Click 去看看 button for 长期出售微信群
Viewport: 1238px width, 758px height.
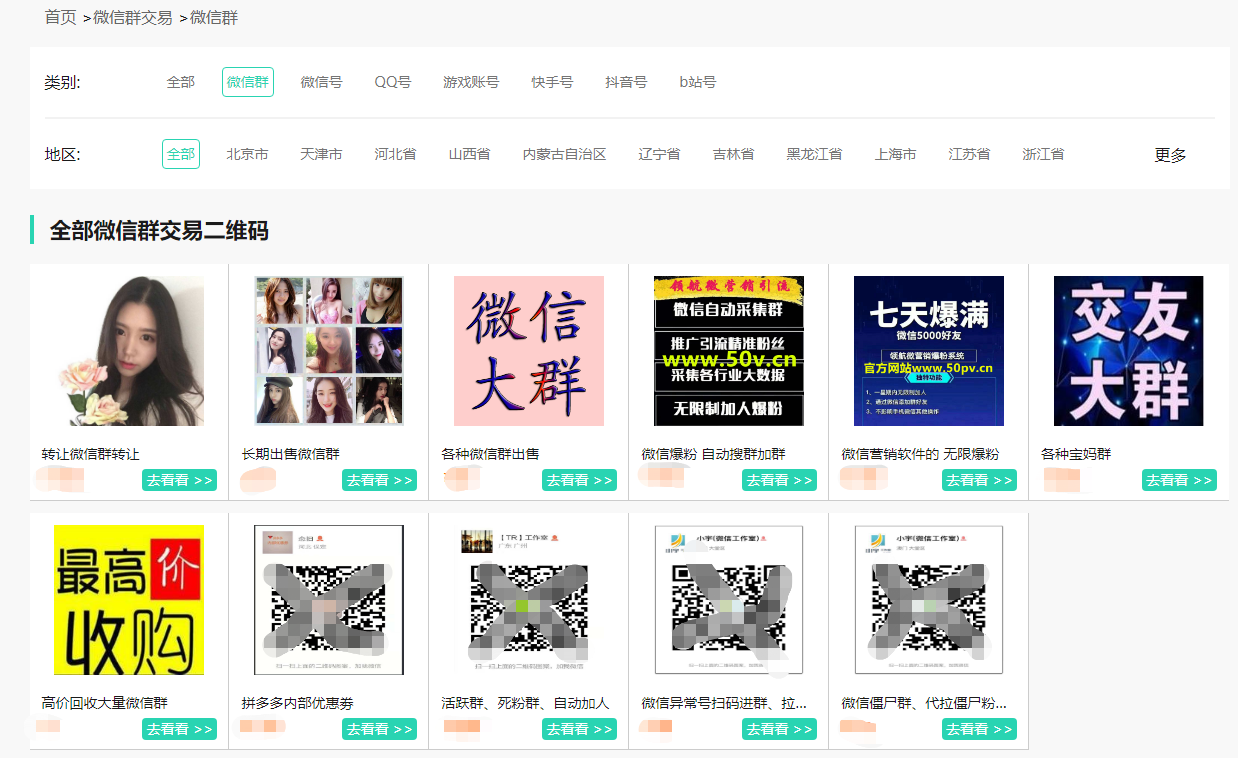coord(380,480)
